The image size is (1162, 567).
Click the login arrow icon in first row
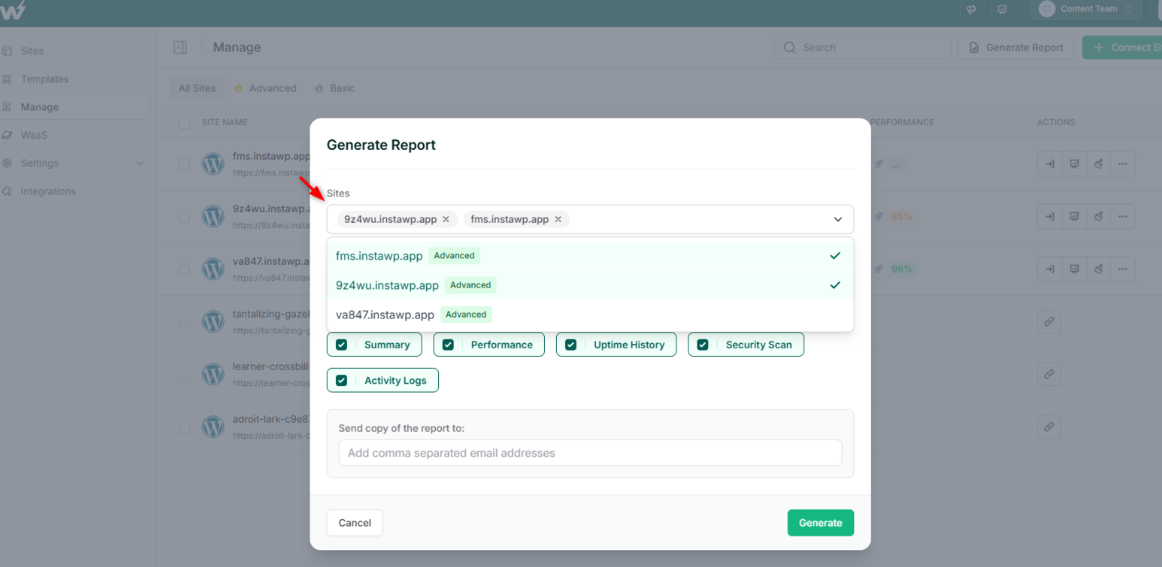(1049, 164)
